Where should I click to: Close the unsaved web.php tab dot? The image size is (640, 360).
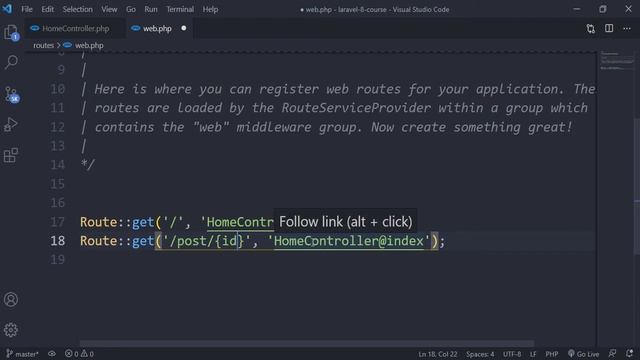pyautogui.click(x=184, y=28)
